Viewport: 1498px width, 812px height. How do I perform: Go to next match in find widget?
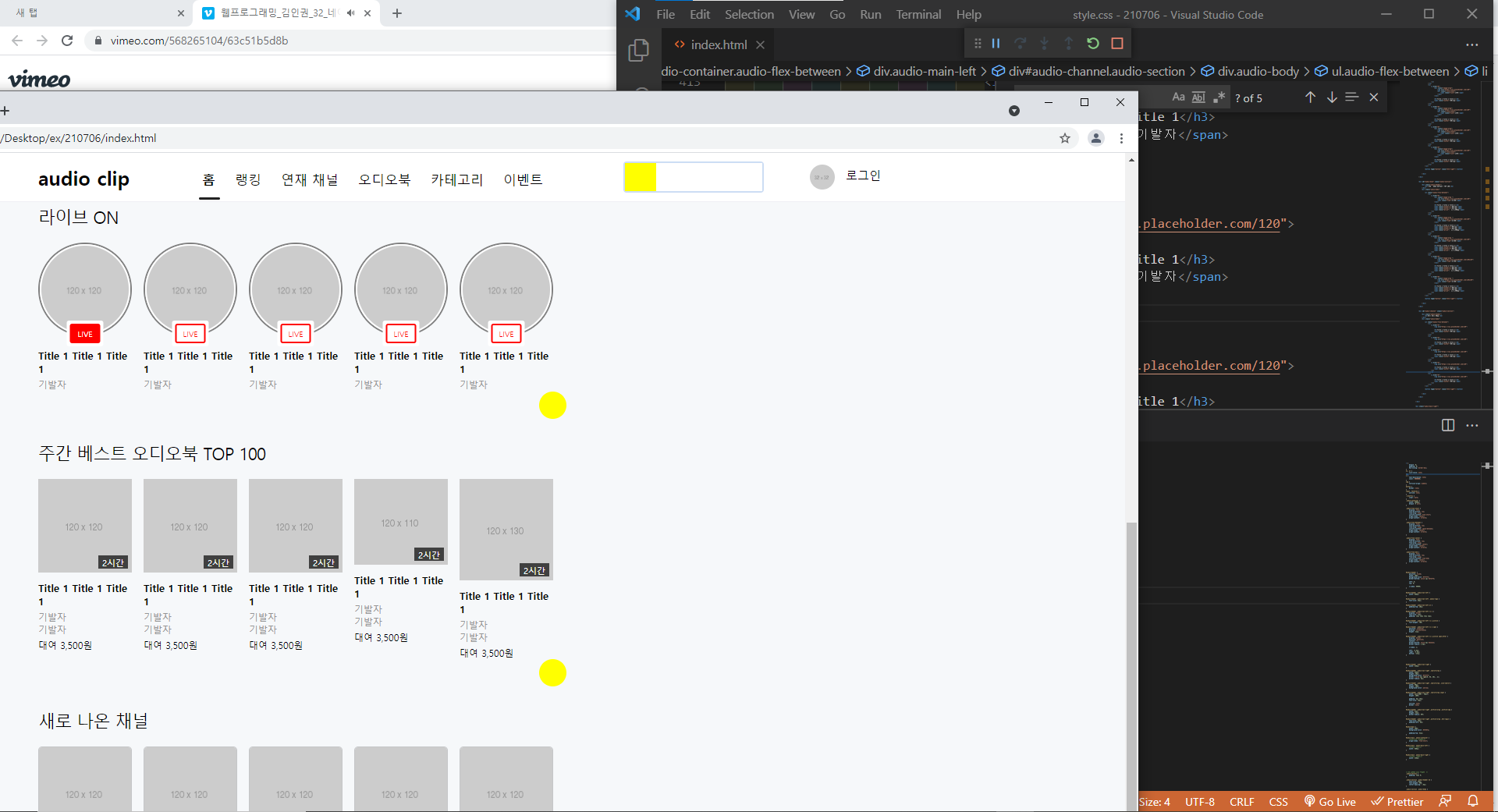point(1332,98)
